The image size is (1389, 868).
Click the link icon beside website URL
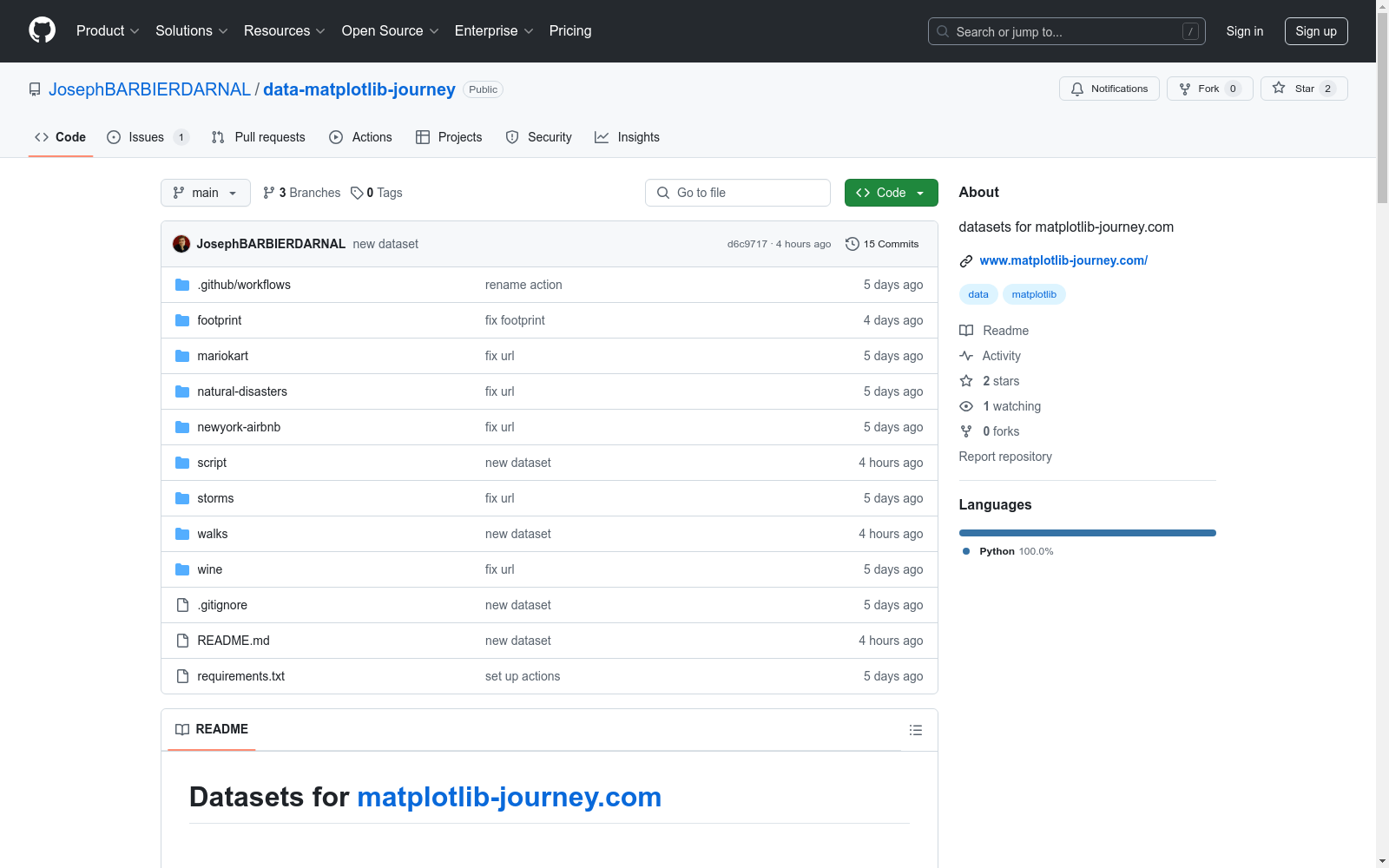966,261
